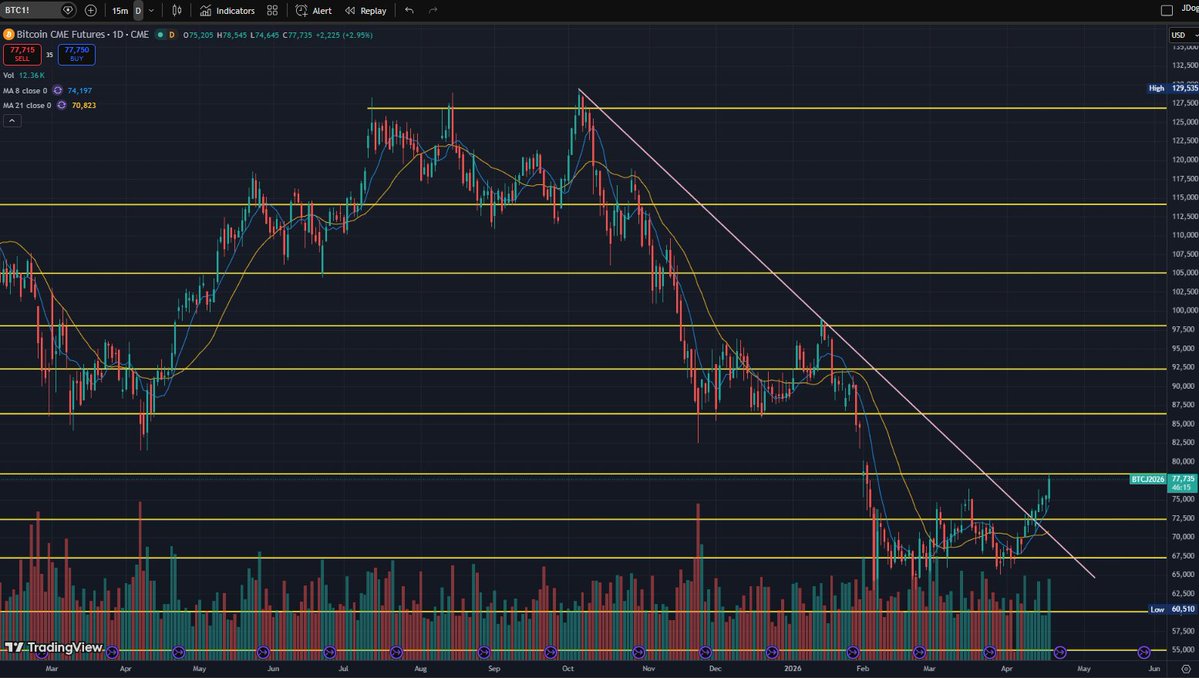Click the orange D delayed-data badge
Viewport: 1199px width, 678px height.
tap(172, 34)
